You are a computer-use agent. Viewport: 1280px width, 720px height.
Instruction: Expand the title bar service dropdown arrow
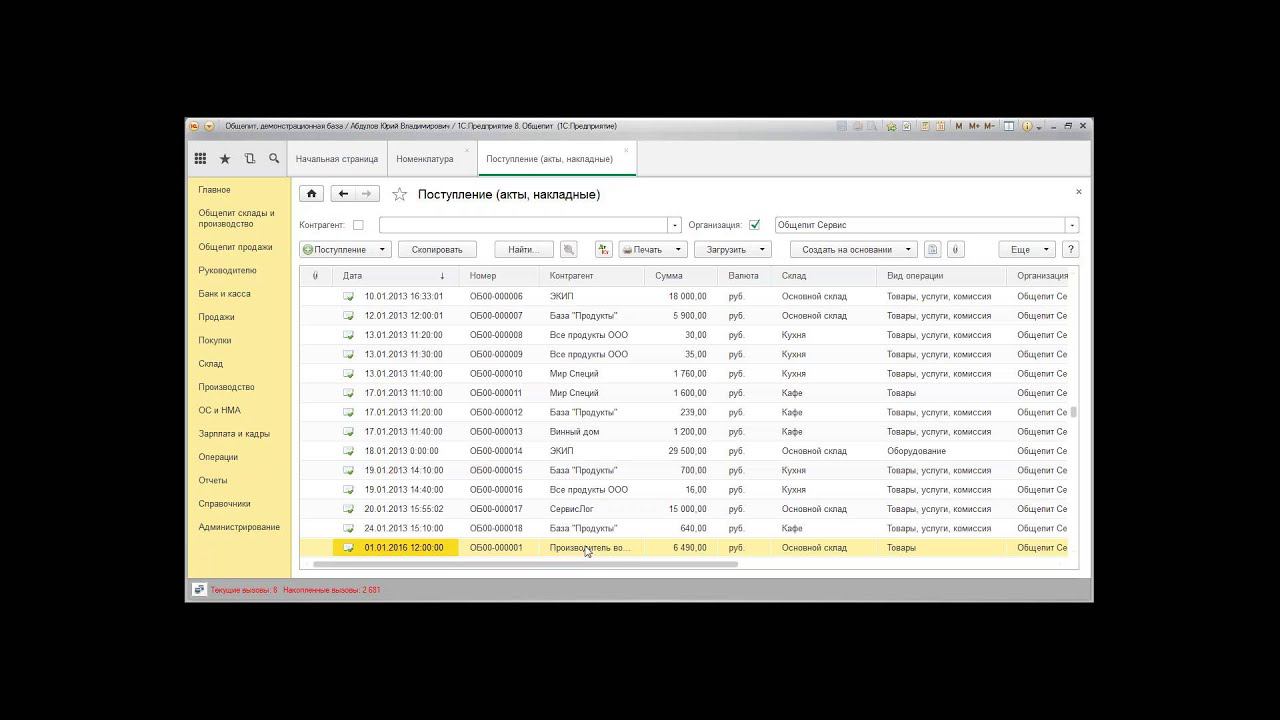1040,127
